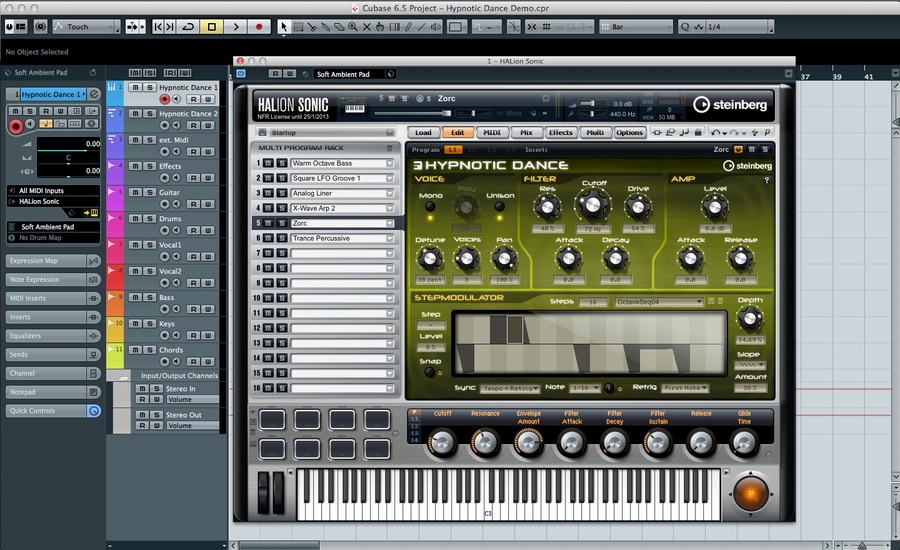Click the orange P sphere control
The height and width of the screenshot is (550, 900).
(750, 493)
